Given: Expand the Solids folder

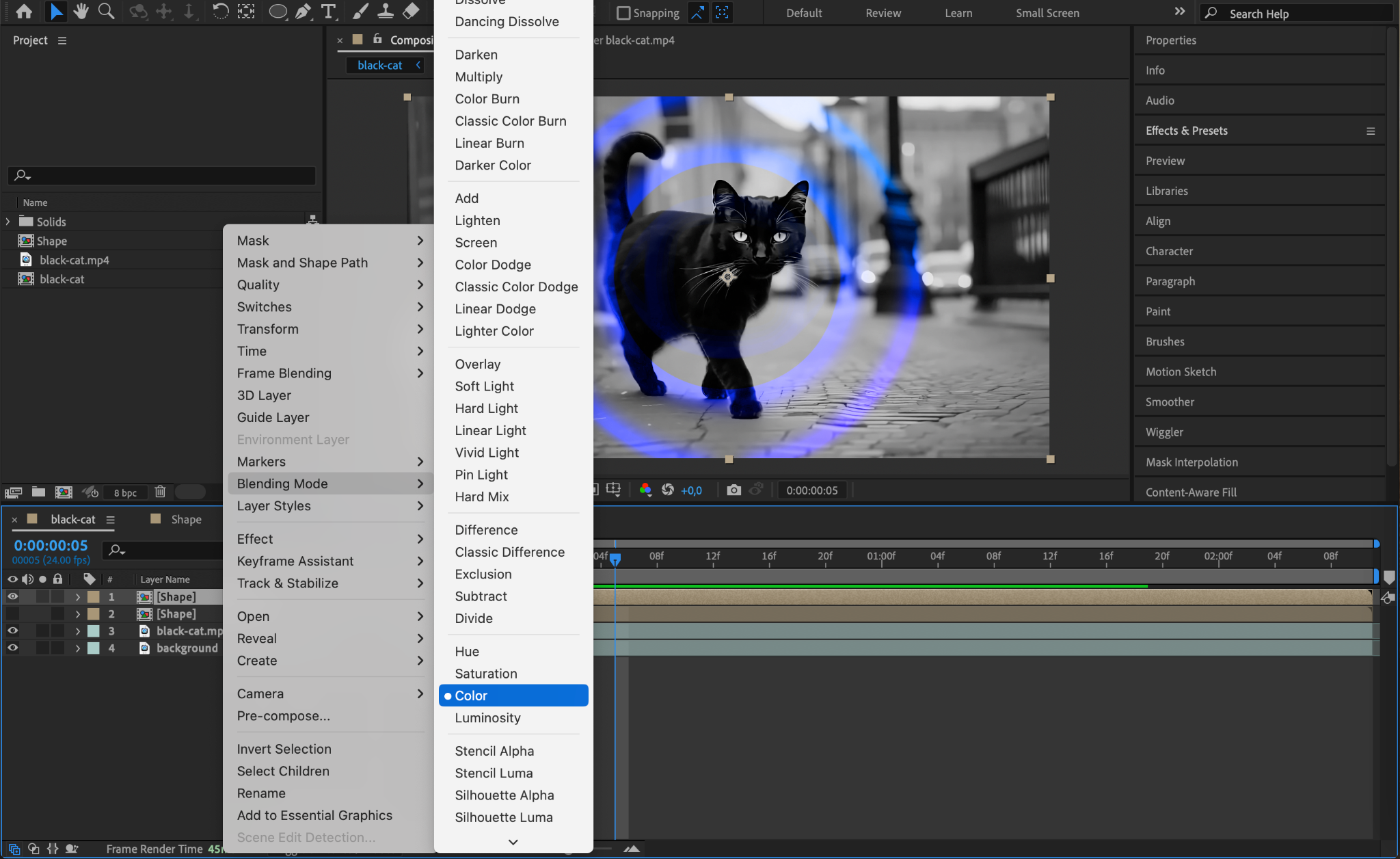Looking at the screenshot, I should point(8,222).
